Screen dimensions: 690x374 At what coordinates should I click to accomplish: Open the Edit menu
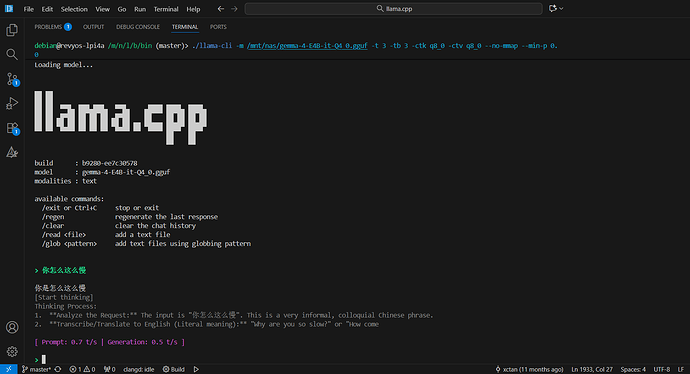click(x=47, y=9)
